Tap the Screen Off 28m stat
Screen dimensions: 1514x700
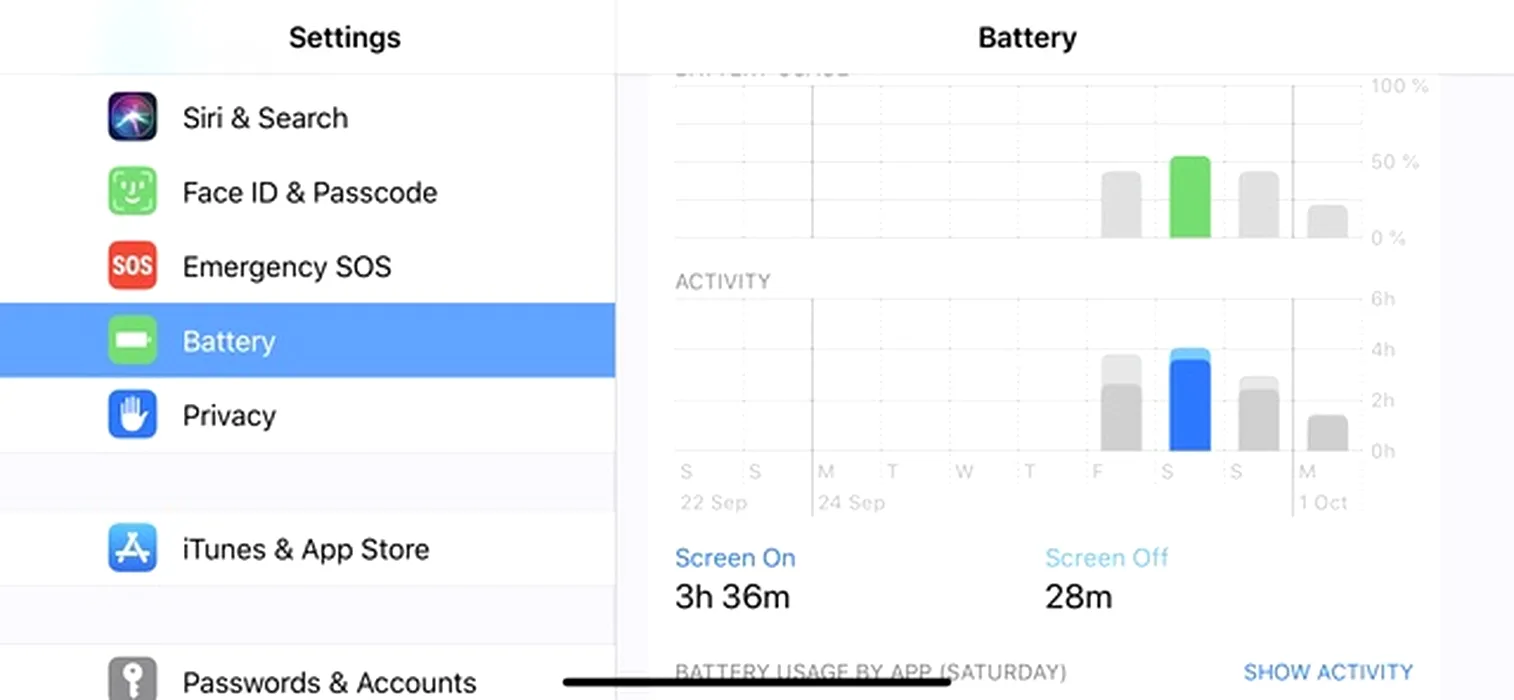point(1106,579)
